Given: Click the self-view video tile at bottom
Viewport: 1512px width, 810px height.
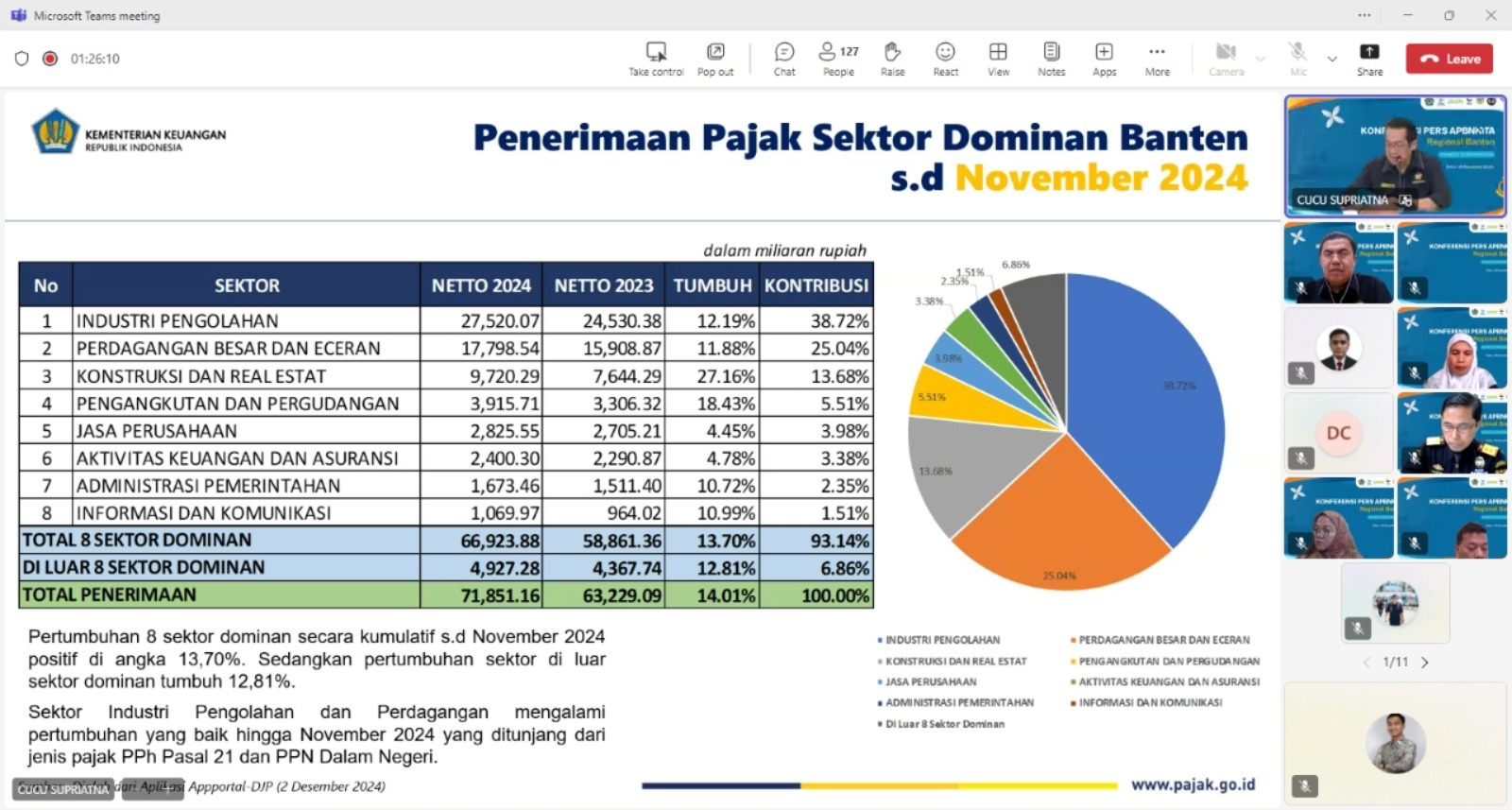Looking at the screenshot, I should coord(1395,743).
